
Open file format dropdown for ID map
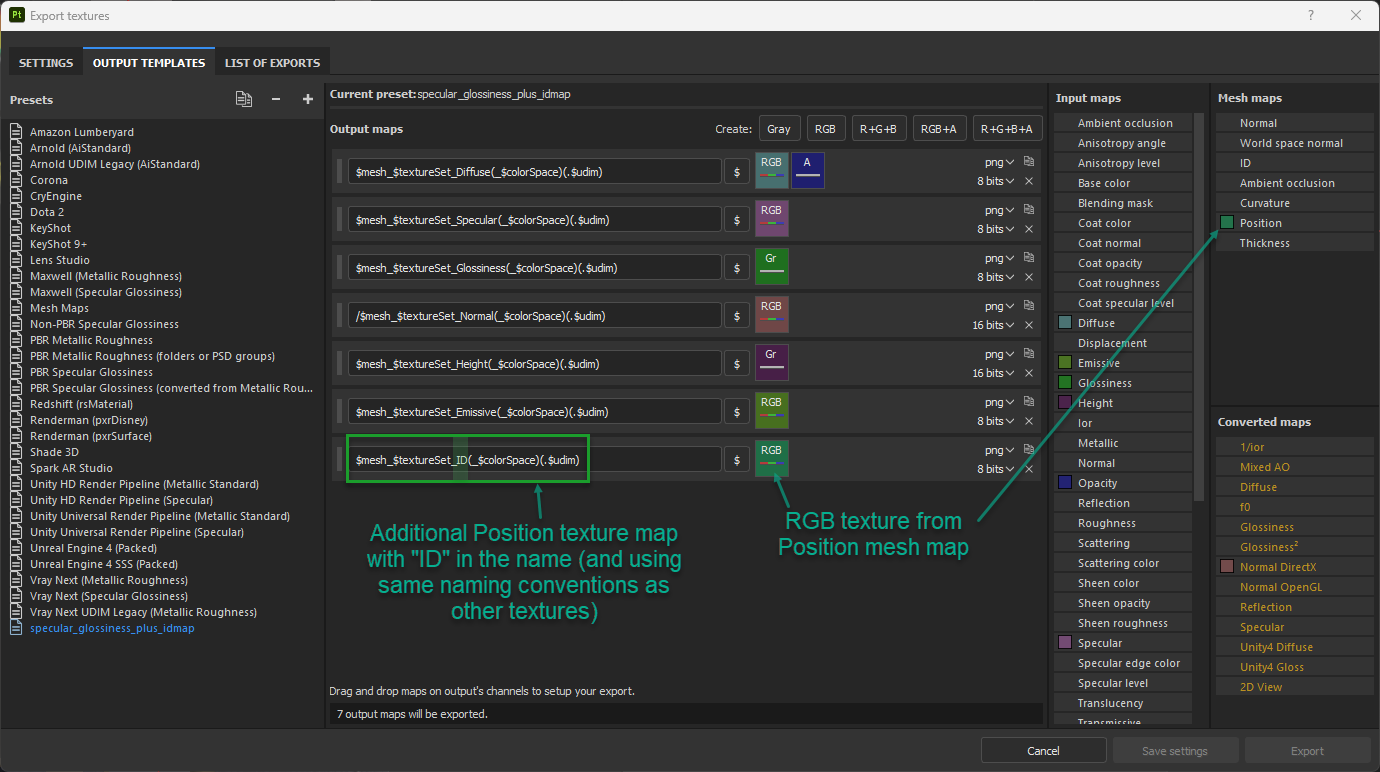pos(999,450)
